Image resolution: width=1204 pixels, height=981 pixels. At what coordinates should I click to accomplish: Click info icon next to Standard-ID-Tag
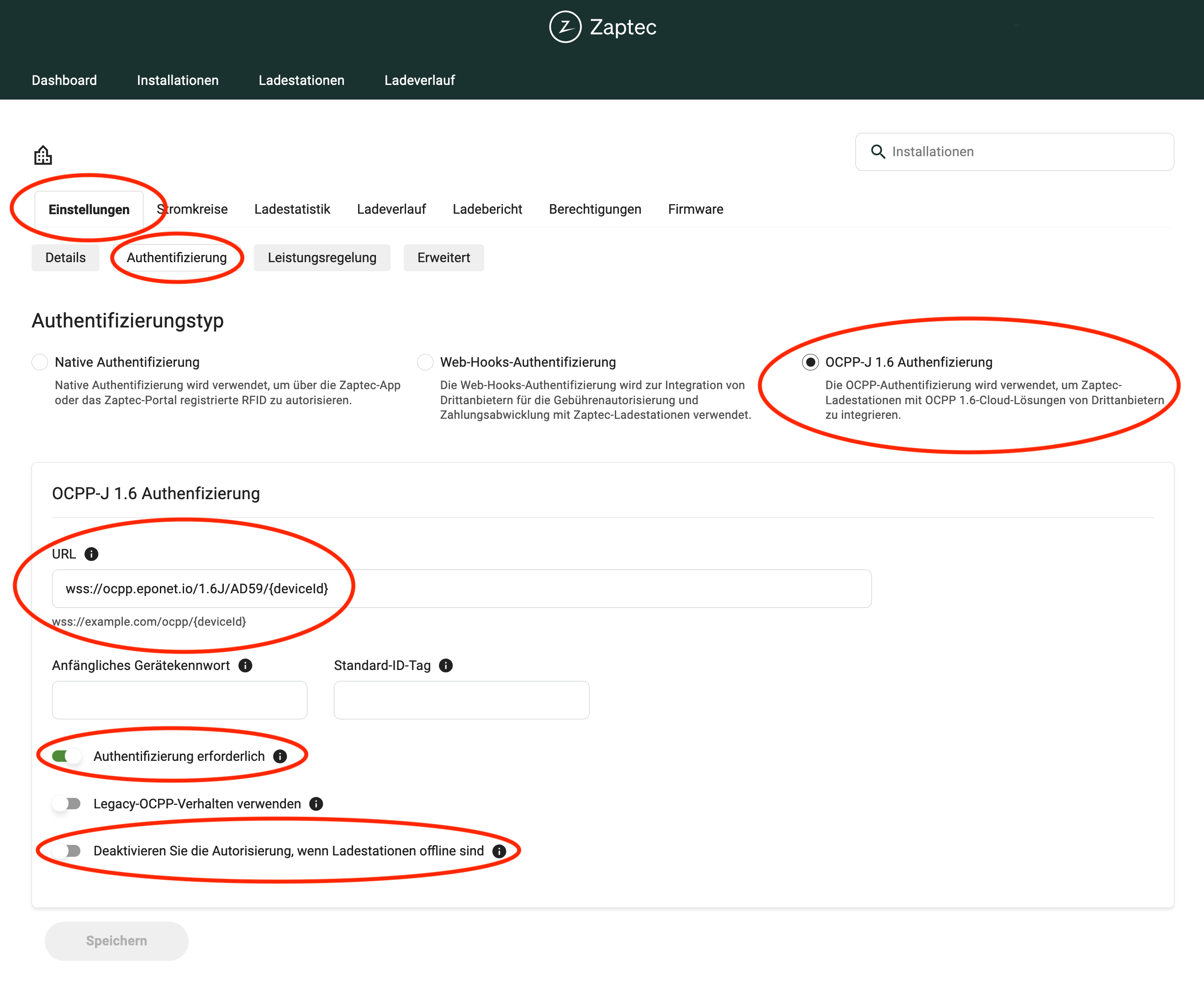(x=446, y=665)
